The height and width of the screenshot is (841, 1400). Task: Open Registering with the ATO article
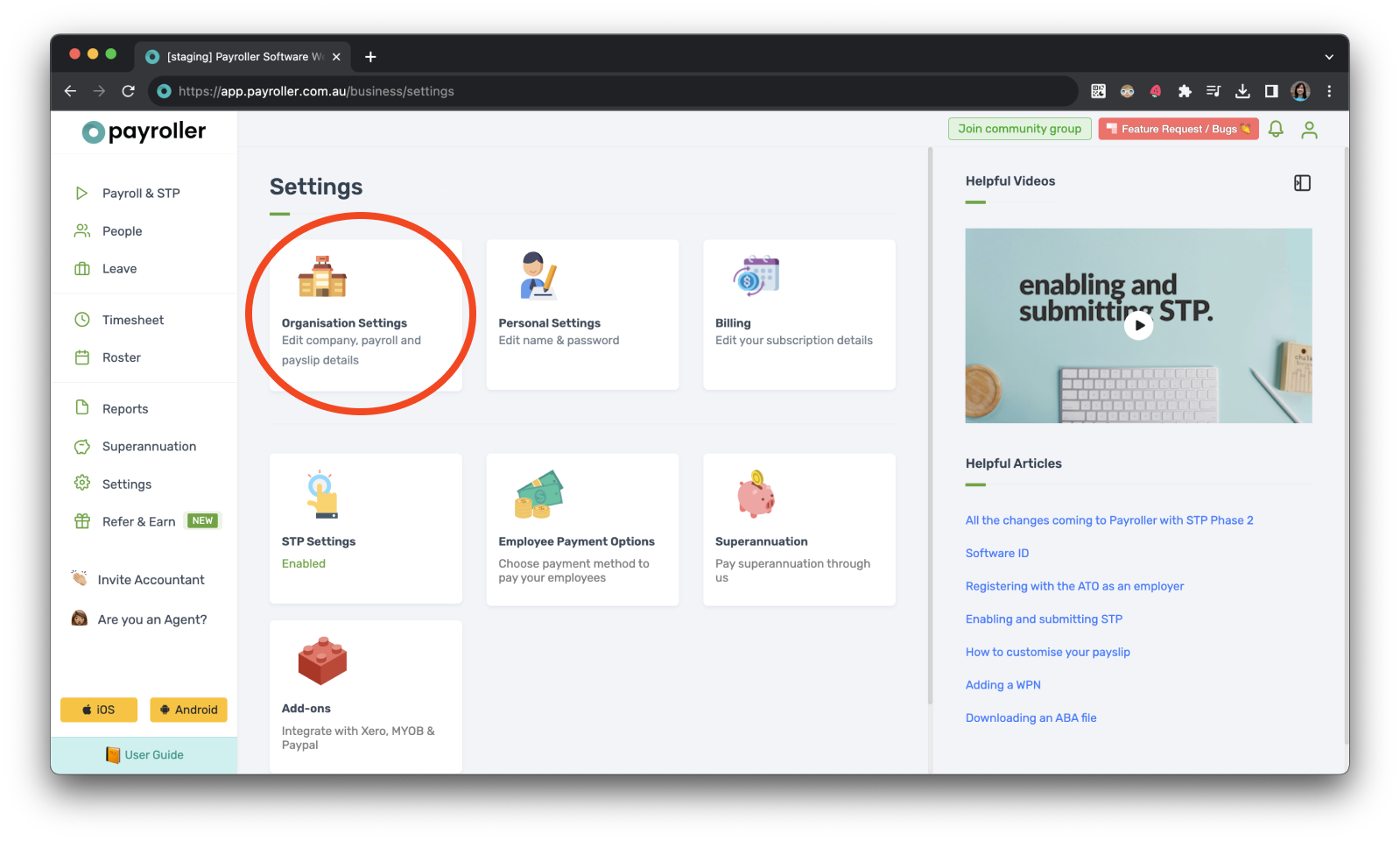tap(1074, 586)
